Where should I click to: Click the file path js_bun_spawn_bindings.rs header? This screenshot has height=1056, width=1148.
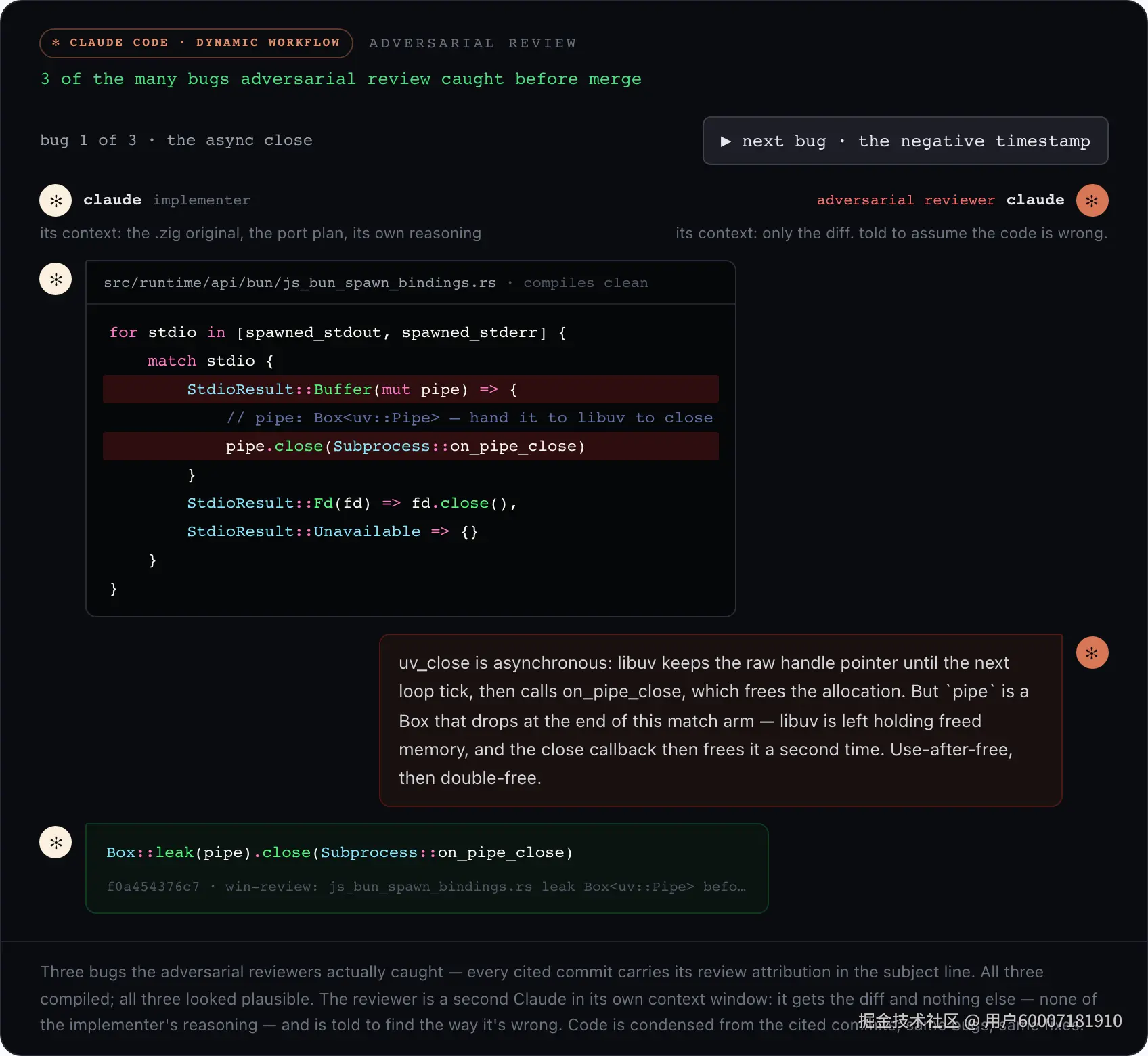pos(300,282)
